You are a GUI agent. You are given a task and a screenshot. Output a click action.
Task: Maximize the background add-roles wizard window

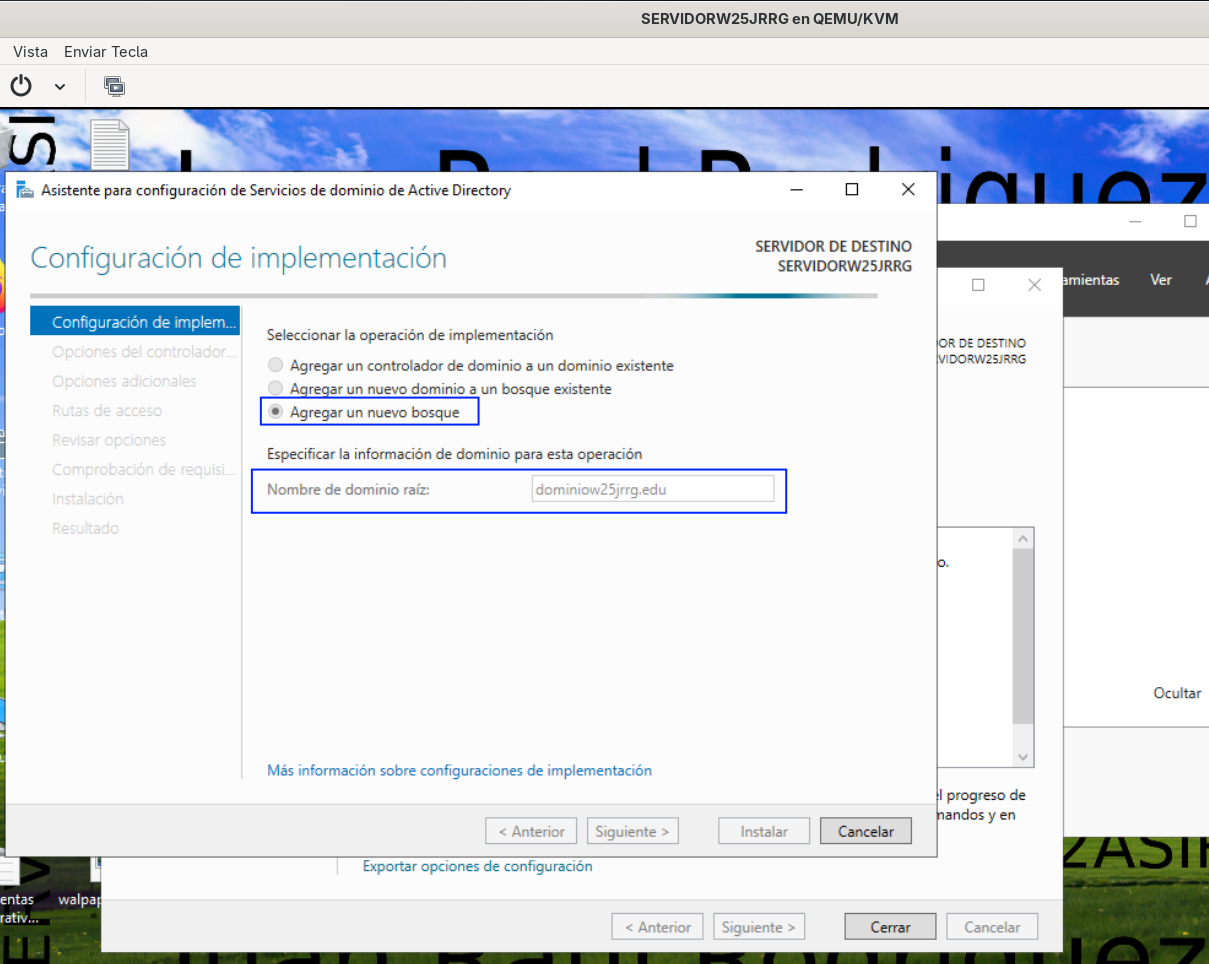(x=978, y=285)
